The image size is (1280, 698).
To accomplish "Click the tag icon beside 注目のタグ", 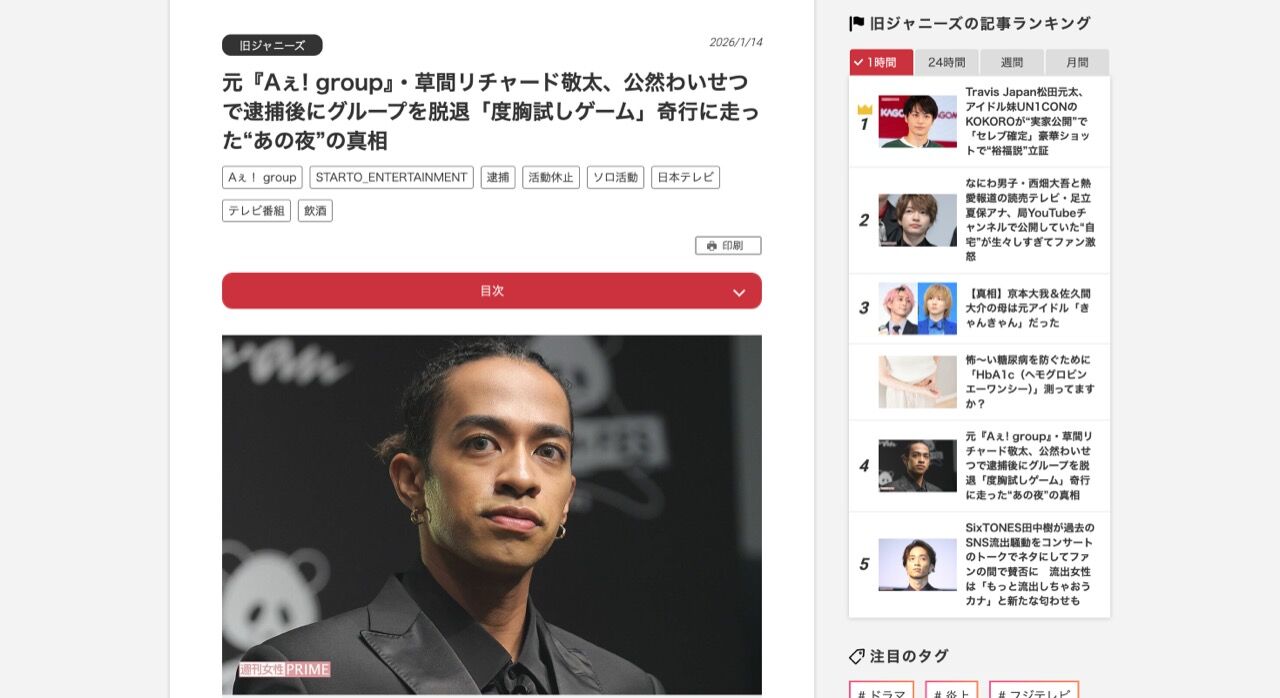I will (857, 656).
